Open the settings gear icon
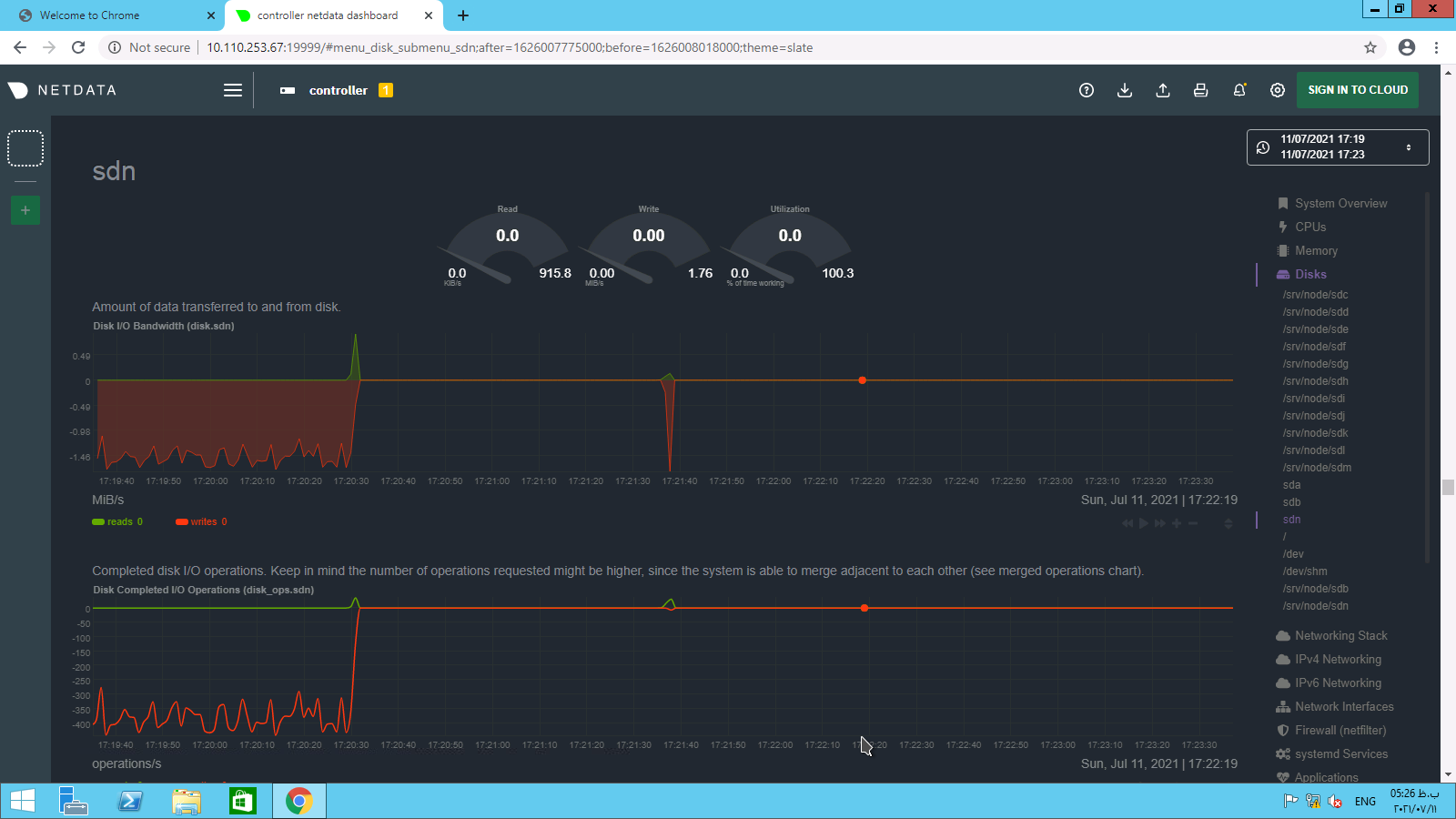The height and width of the screenshot is (819, 1456). 1278,90
